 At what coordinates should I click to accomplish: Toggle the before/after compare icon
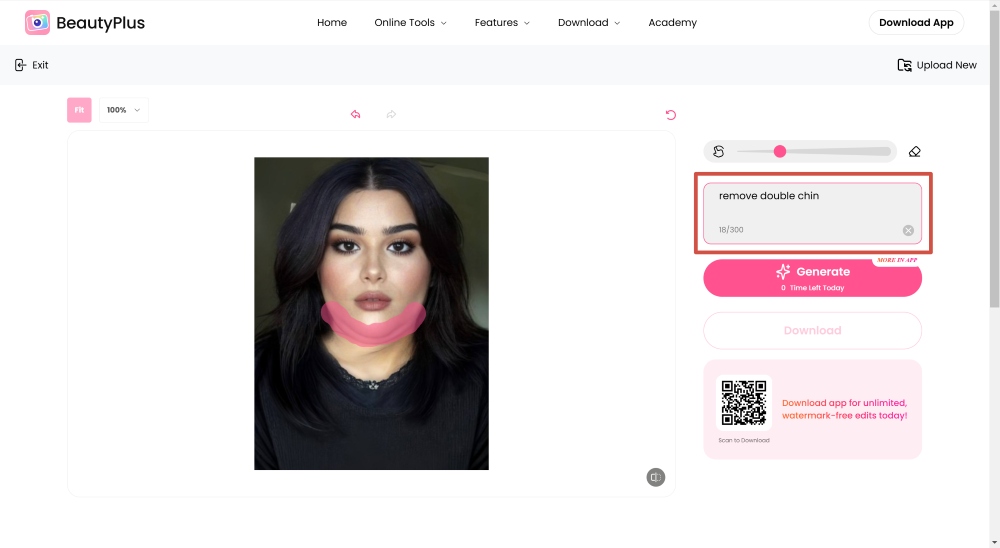click(x=656, y=477)
